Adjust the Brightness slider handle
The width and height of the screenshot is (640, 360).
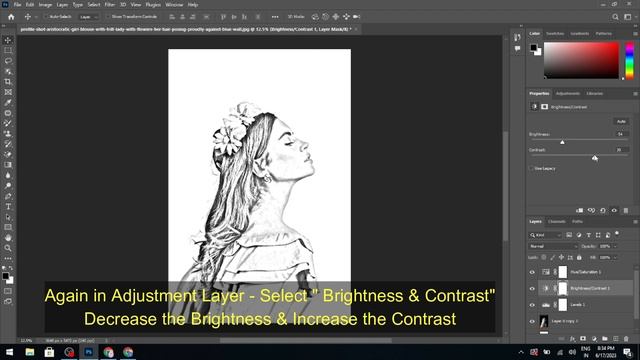562,142
